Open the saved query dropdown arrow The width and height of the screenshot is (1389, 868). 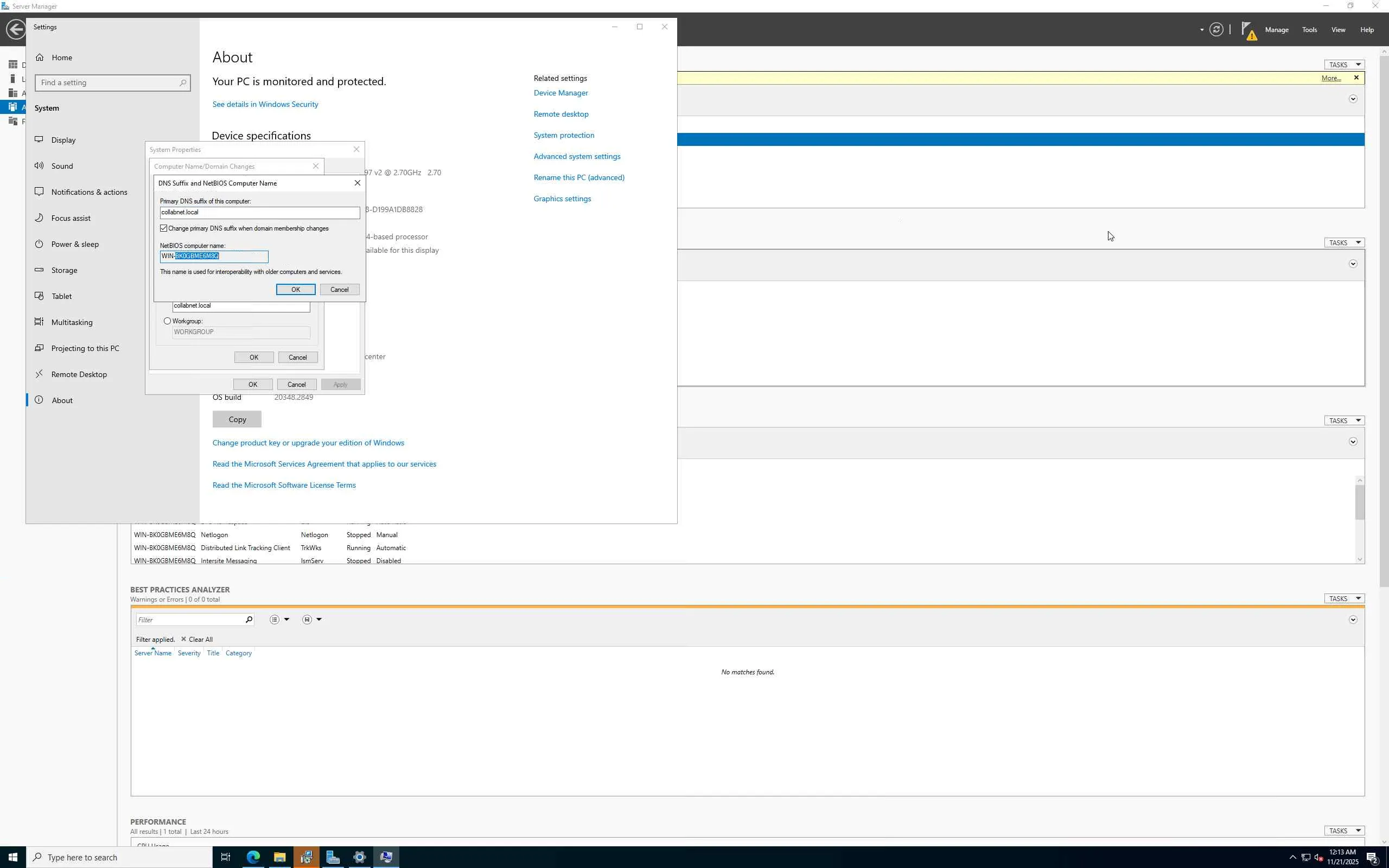coord(319,620)
